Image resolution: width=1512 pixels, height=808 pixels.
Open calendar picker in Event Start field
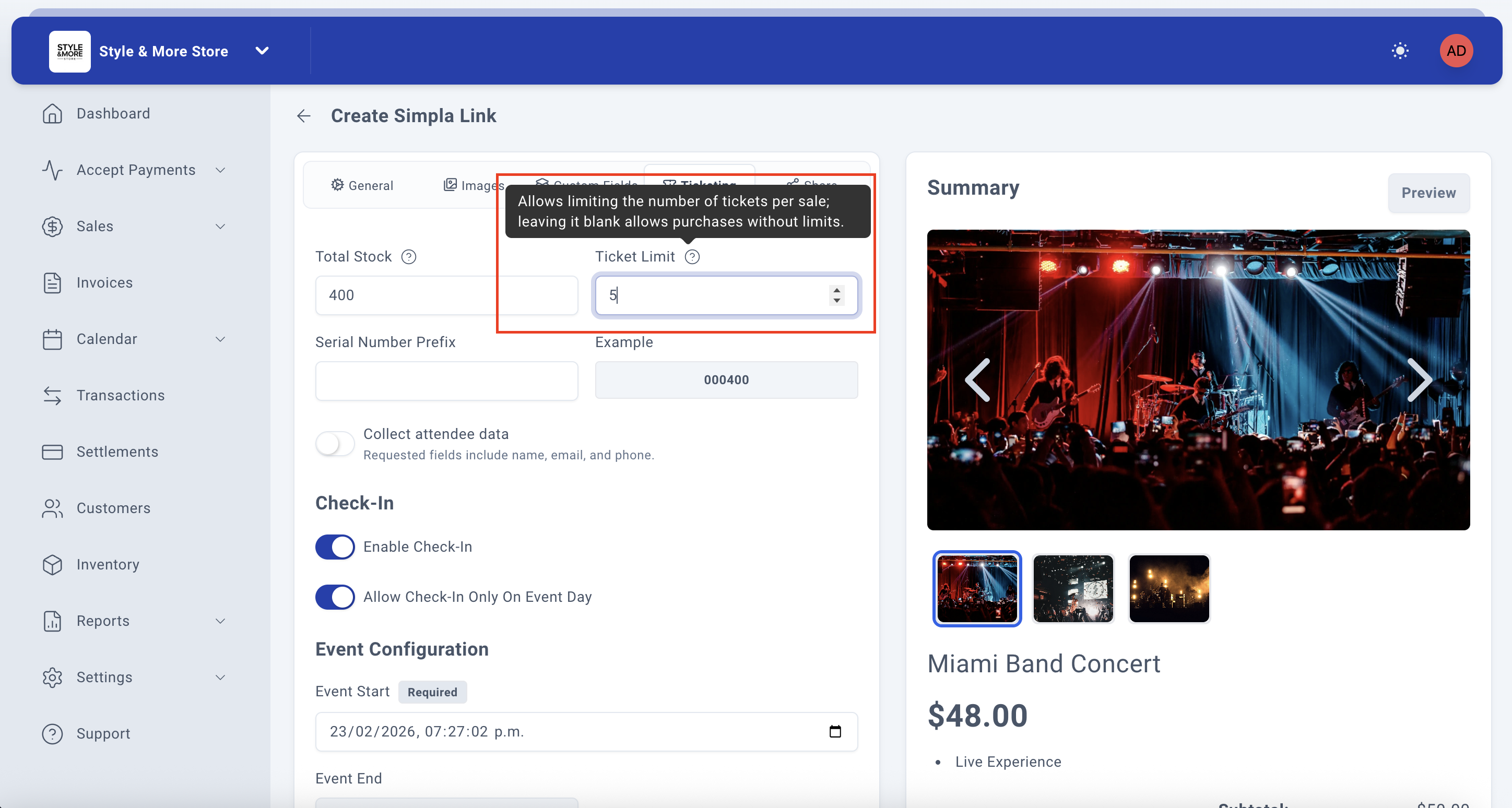[835, 731]
